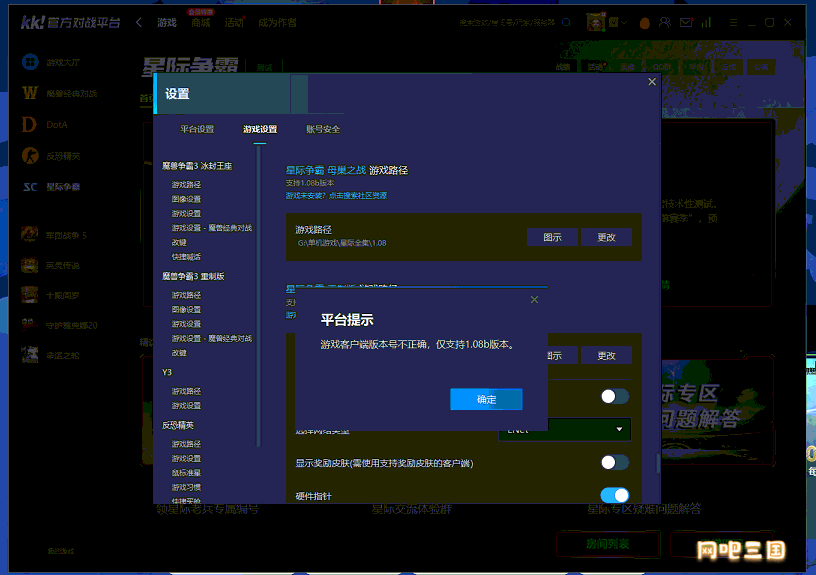The image size is (816, 575).
Task: Open 成为作者 in the top navigation
Action: [277, 23]
